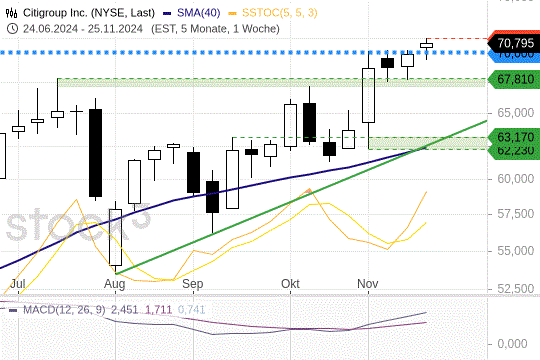
Task: Click the clock icon beside date range
Action: (12, 28)
